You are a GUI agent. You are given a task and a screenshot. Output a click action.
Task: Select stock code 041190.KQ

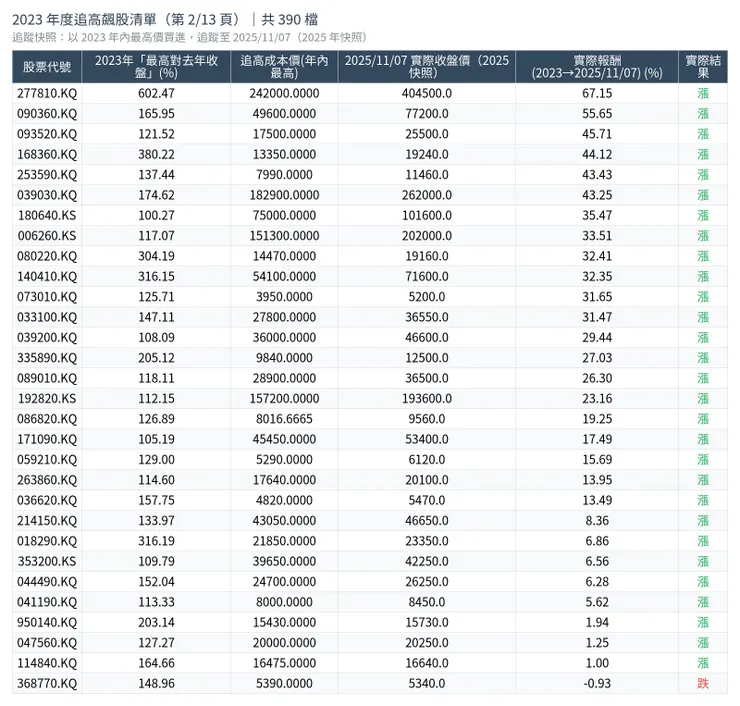[47, 602]
